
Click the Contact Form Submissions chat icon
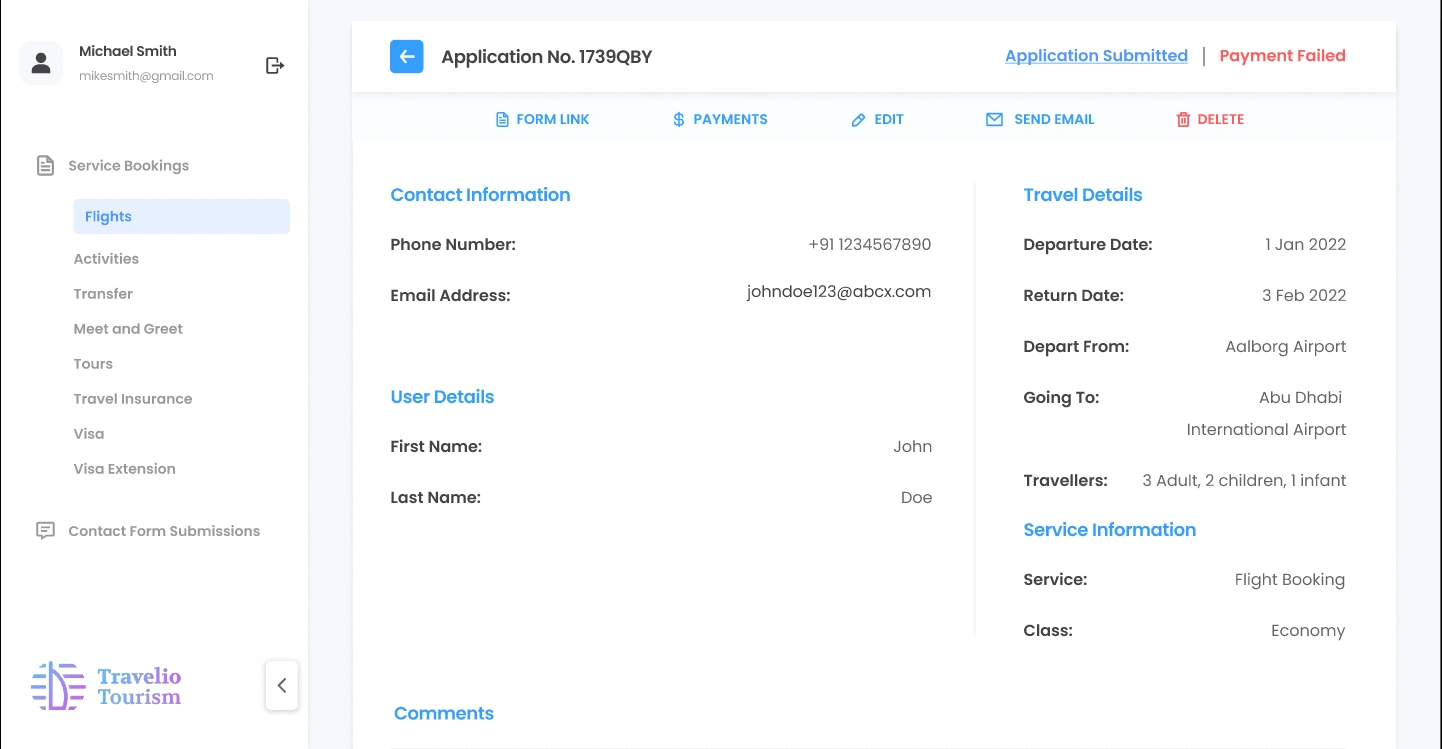coord(45,531)
